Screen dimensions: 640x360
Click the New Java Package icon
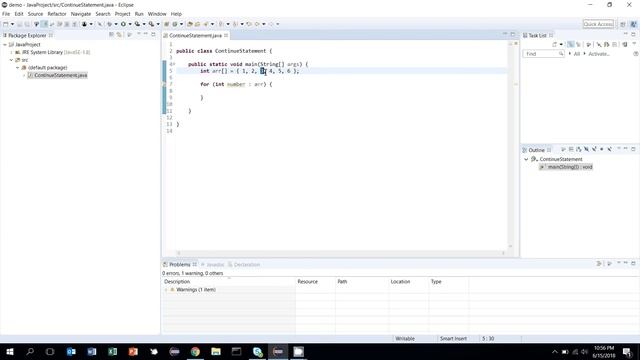(167, 24)
